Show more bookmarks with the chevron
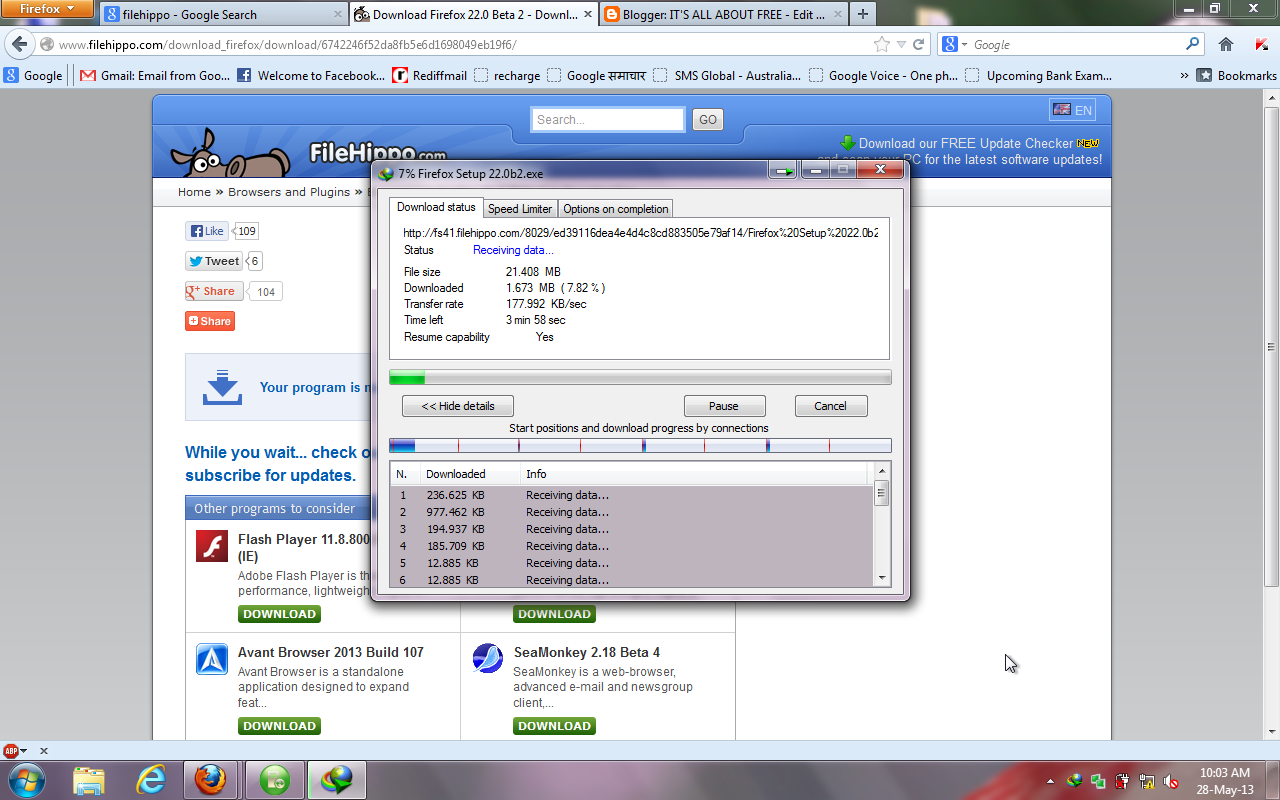Image resolution: width=1280 pixels, height=800 pixels. coord(1184,76)
